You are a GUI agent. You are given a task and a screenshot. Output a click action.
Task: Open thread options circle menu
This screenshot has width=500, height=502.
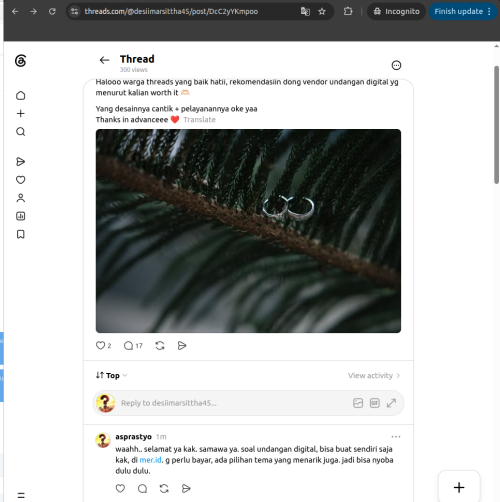(396, 65)
